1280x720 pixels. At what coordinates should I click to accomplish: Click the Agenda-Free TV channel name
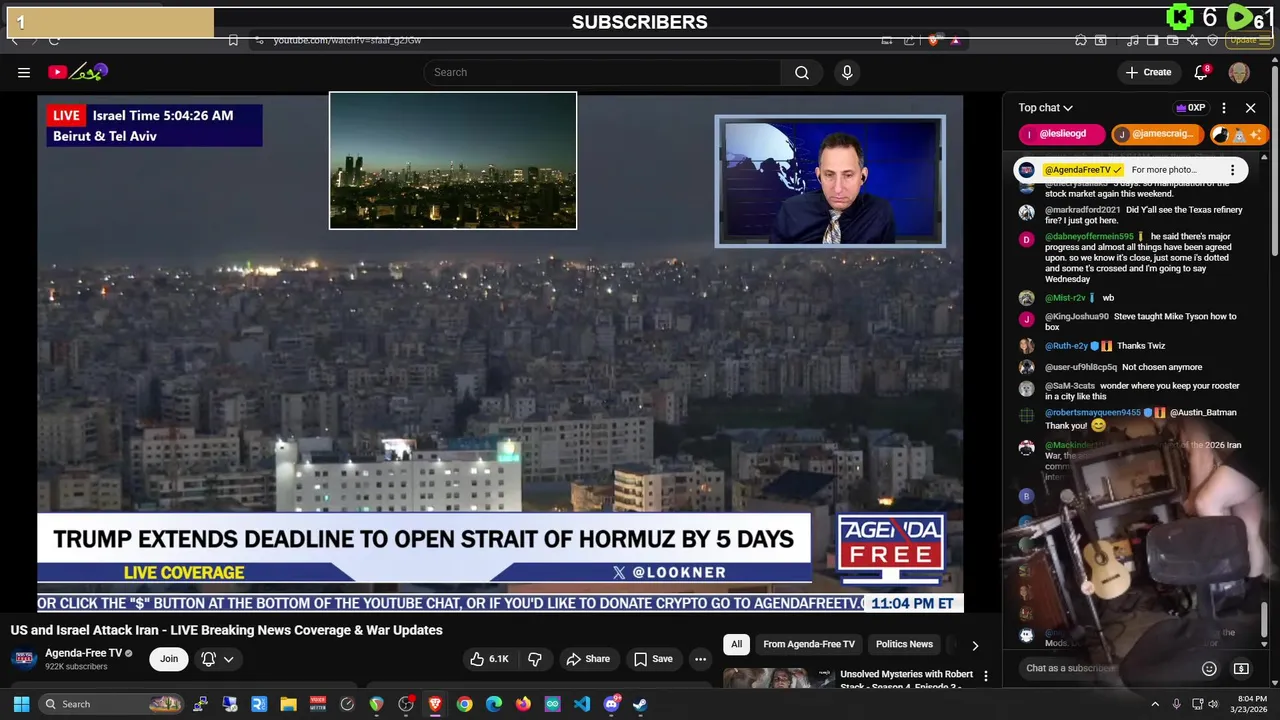pos(84,653)
